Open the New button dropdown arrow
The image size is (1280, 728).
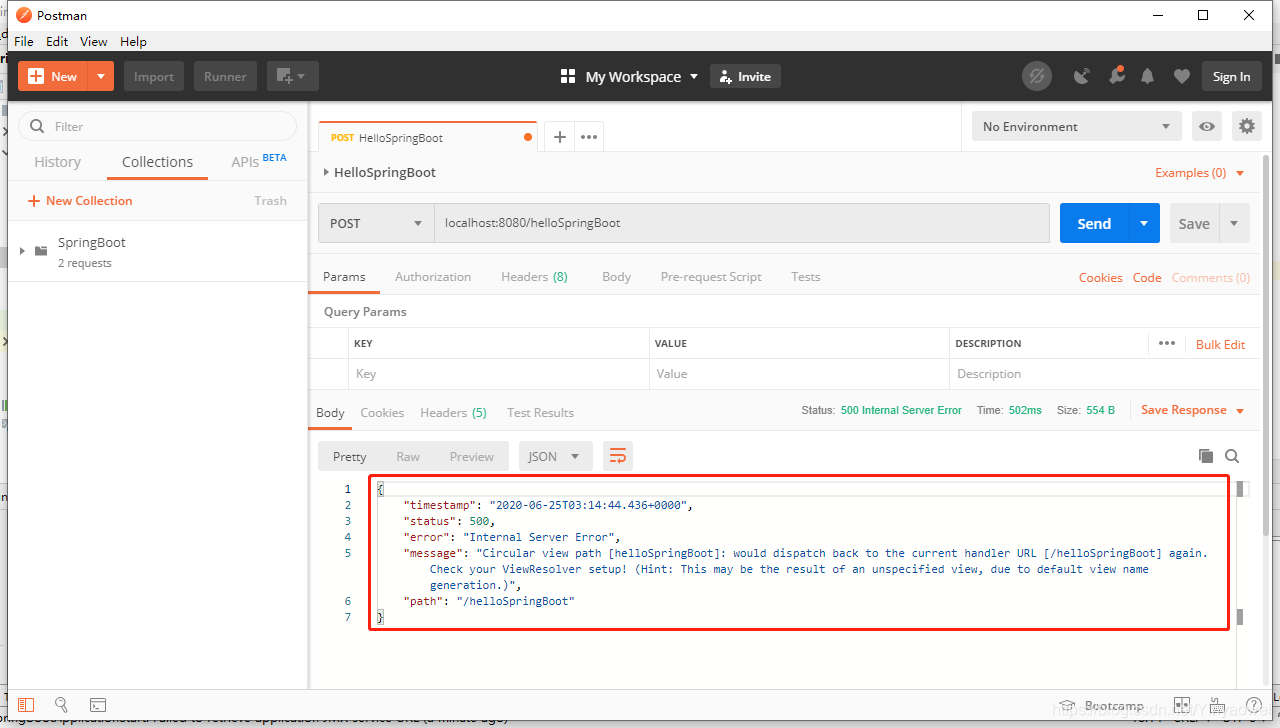pos(101,76)
